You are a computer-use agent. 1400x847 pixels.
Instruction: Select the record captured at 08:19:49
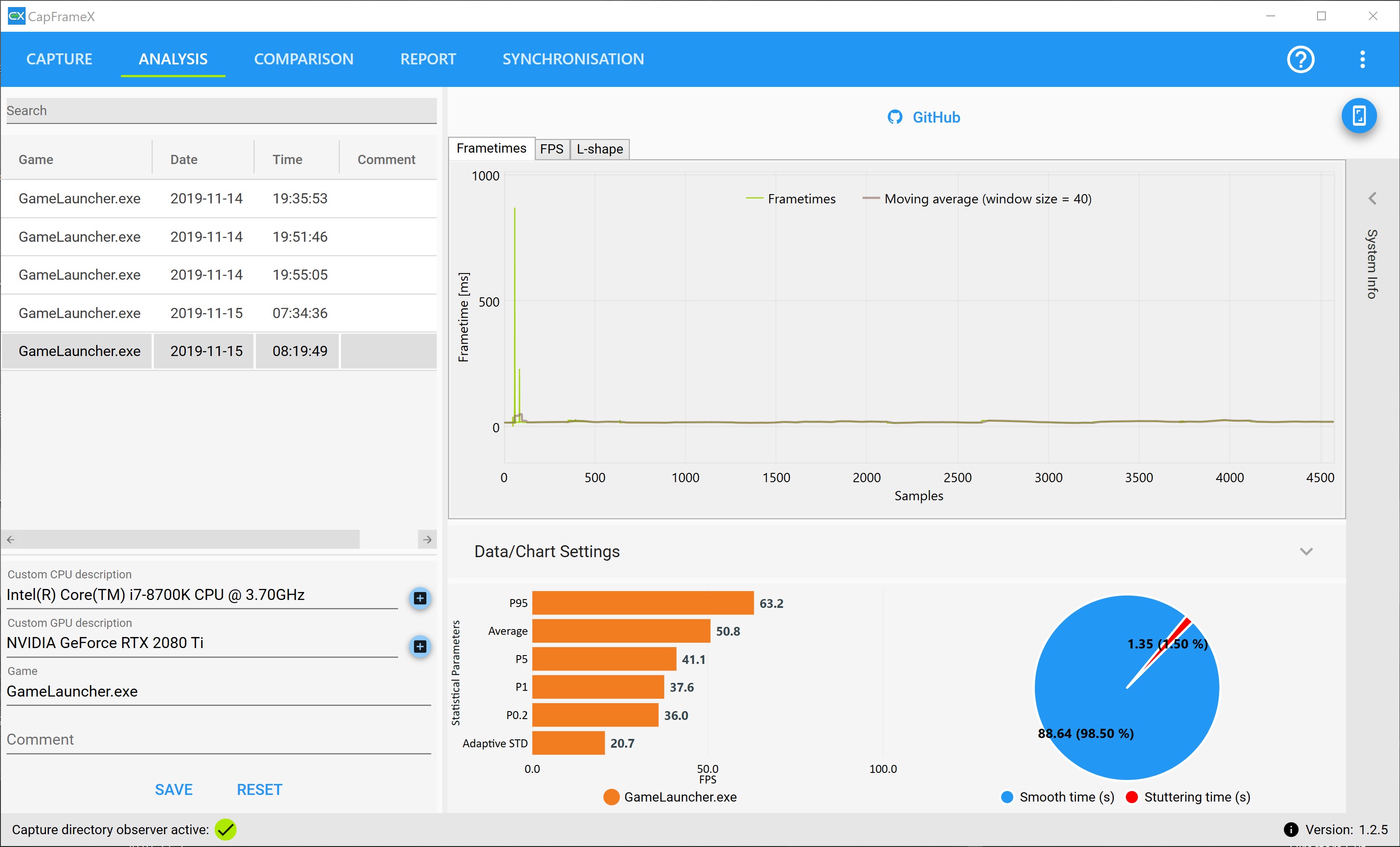click(219, 351)
